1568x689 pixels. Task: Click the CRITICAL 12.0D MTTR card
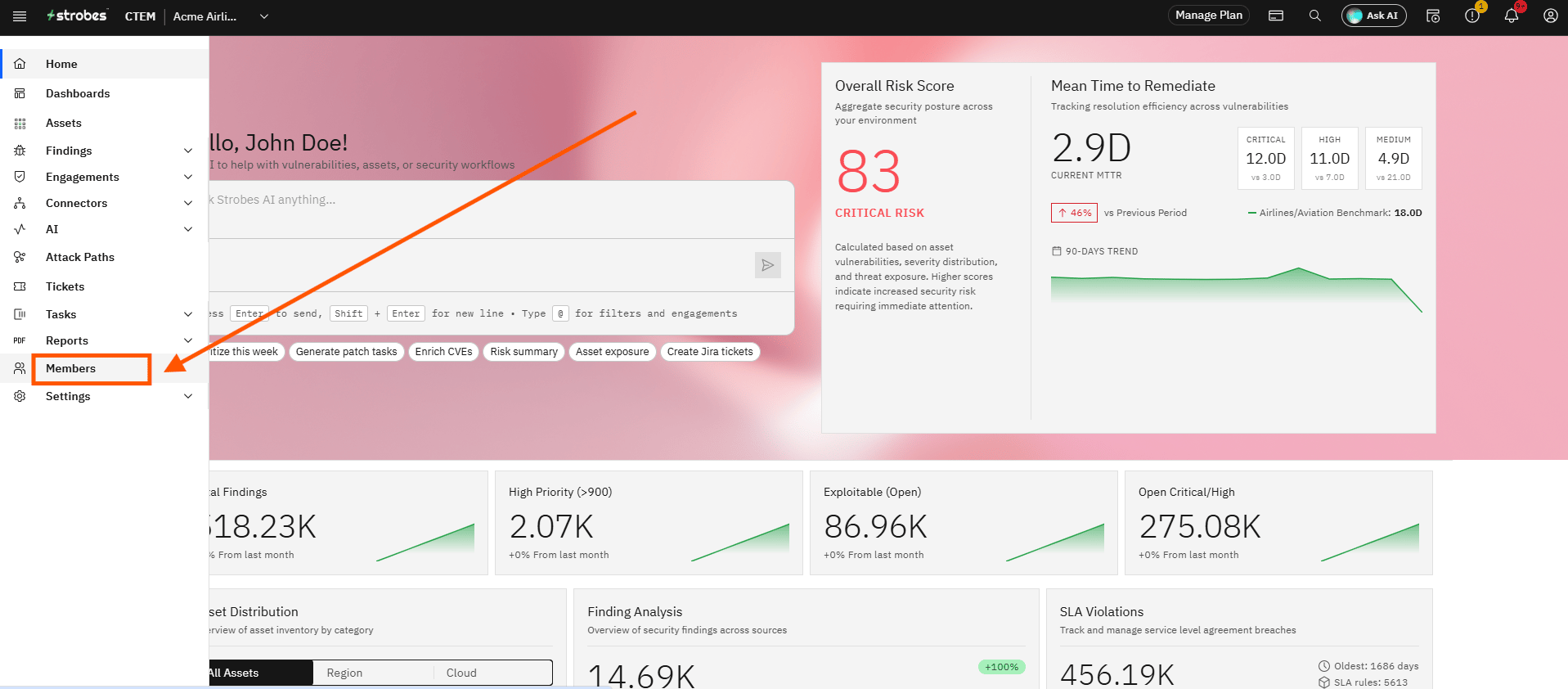[x=1266, y=158]
